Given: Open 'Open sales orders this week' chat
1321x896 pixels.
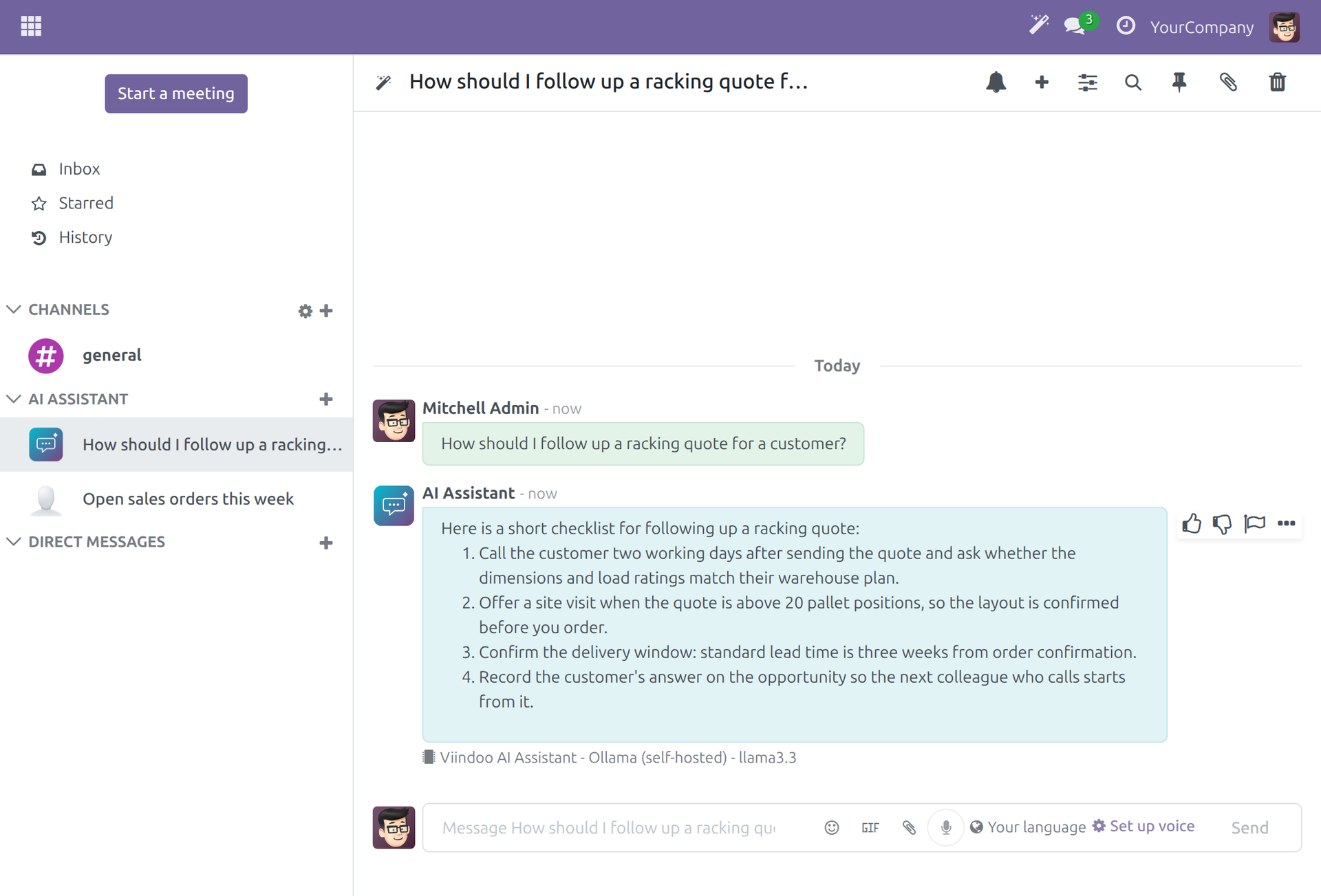Looking at the screenshot, I should click(176, 499).
